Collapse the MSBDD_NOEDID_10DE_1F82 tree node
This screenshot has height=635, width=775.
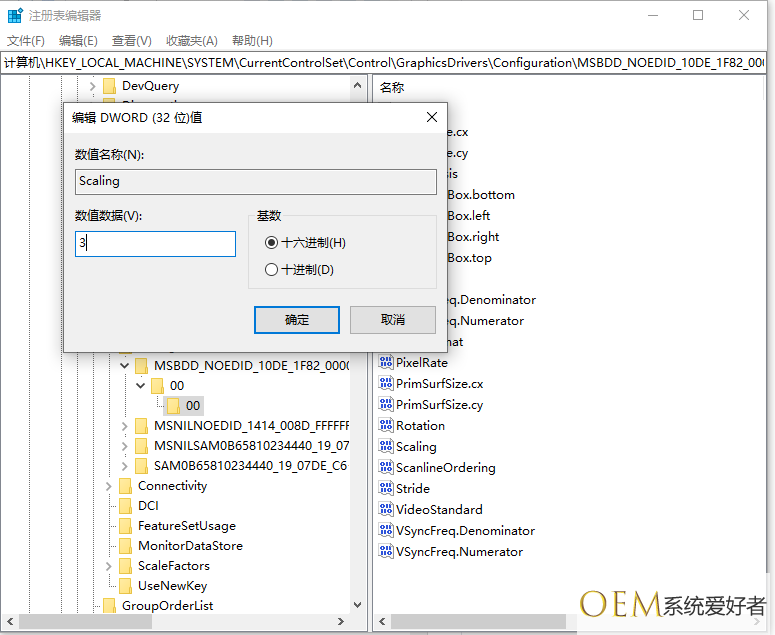click(125, 366)
